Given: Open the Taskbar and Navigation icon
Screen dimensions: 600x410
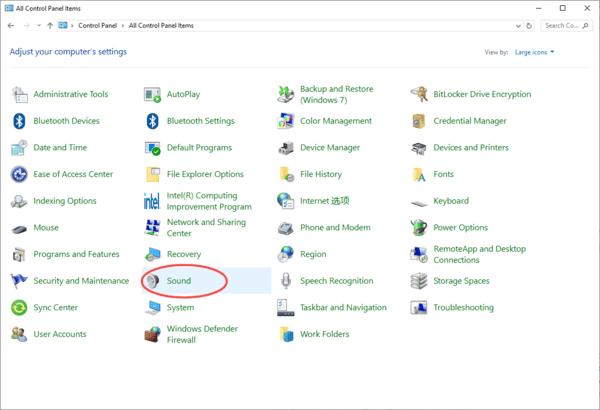Looking at the screenshot, I should point(285,308).
